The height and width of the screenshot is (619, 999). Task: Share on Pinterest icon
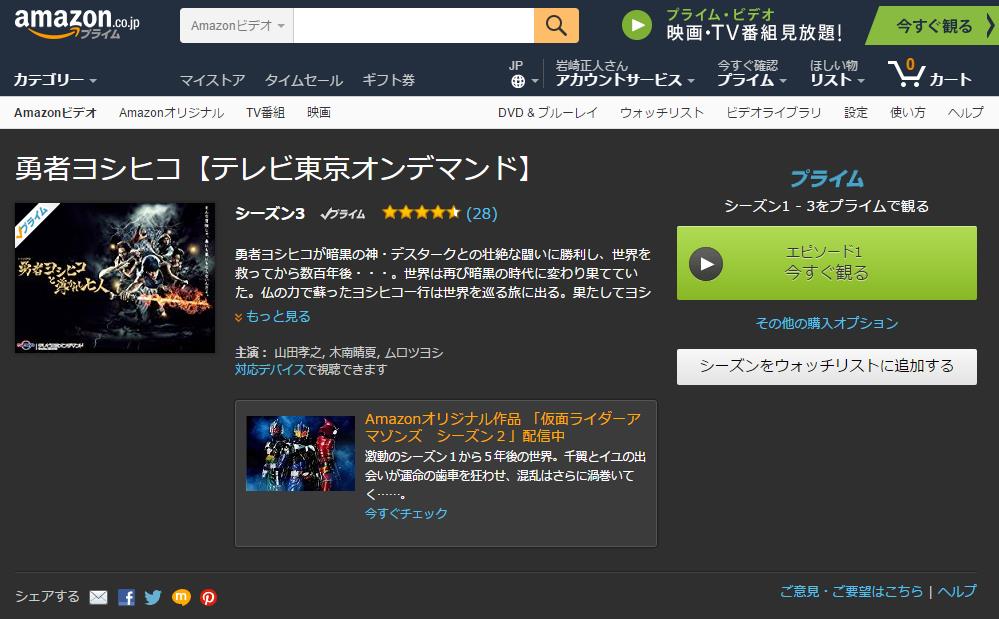208,597
